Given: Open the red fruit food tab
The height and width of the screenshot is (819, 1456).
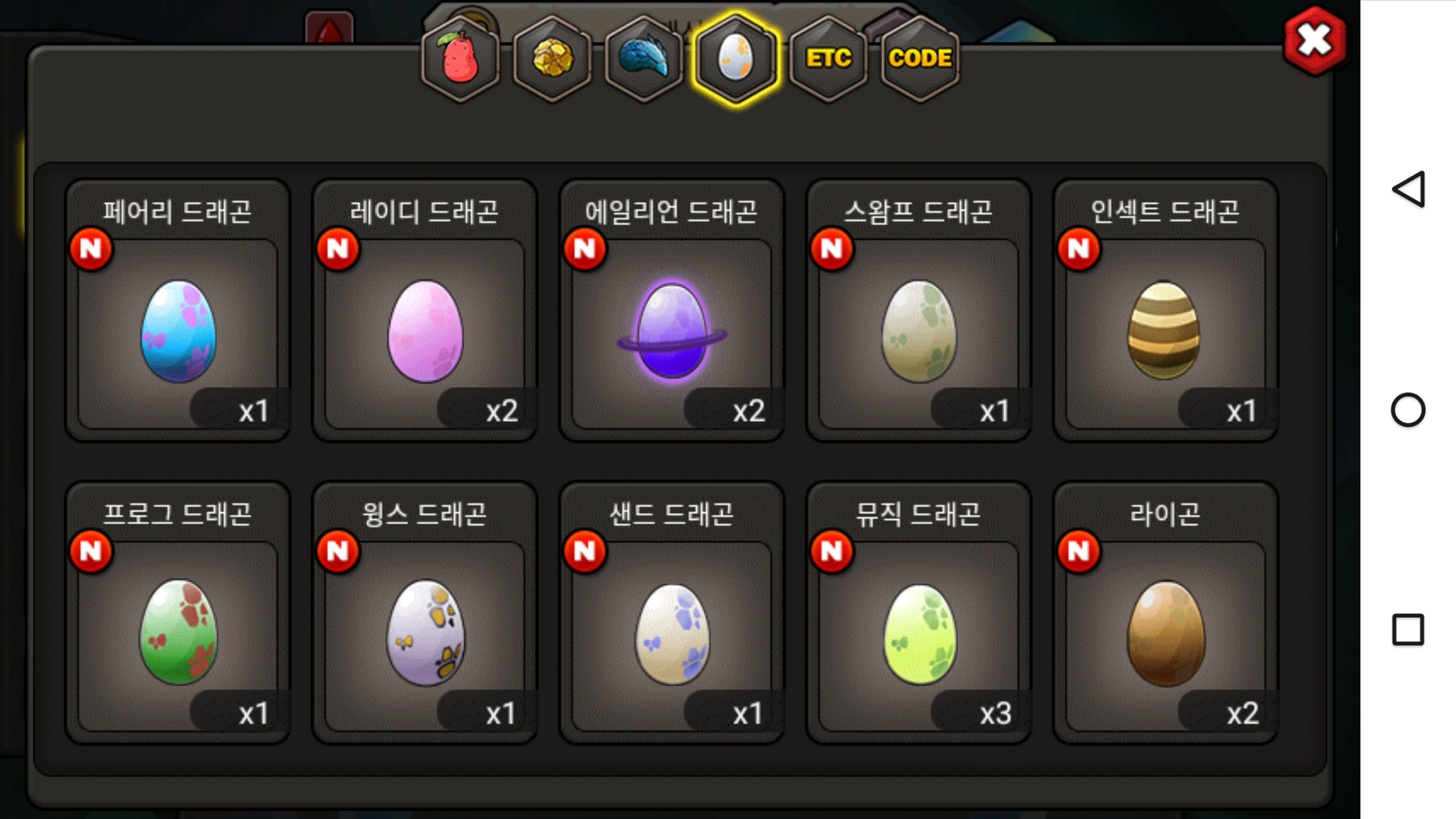Looking at the screenshot, I should [x=460, y=59].
